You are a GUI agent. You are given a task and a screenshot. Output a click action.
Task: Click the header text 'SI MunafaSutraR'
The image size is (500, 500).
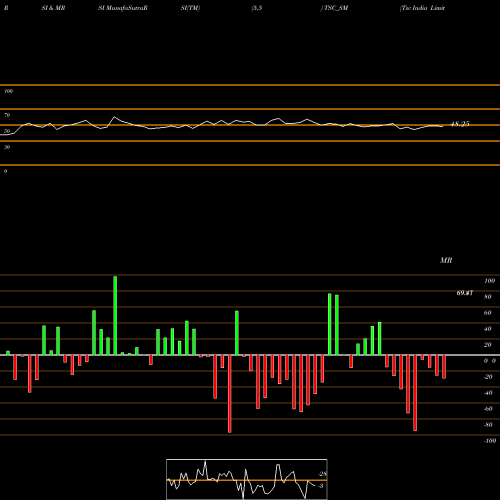click(x=123, y=8)
